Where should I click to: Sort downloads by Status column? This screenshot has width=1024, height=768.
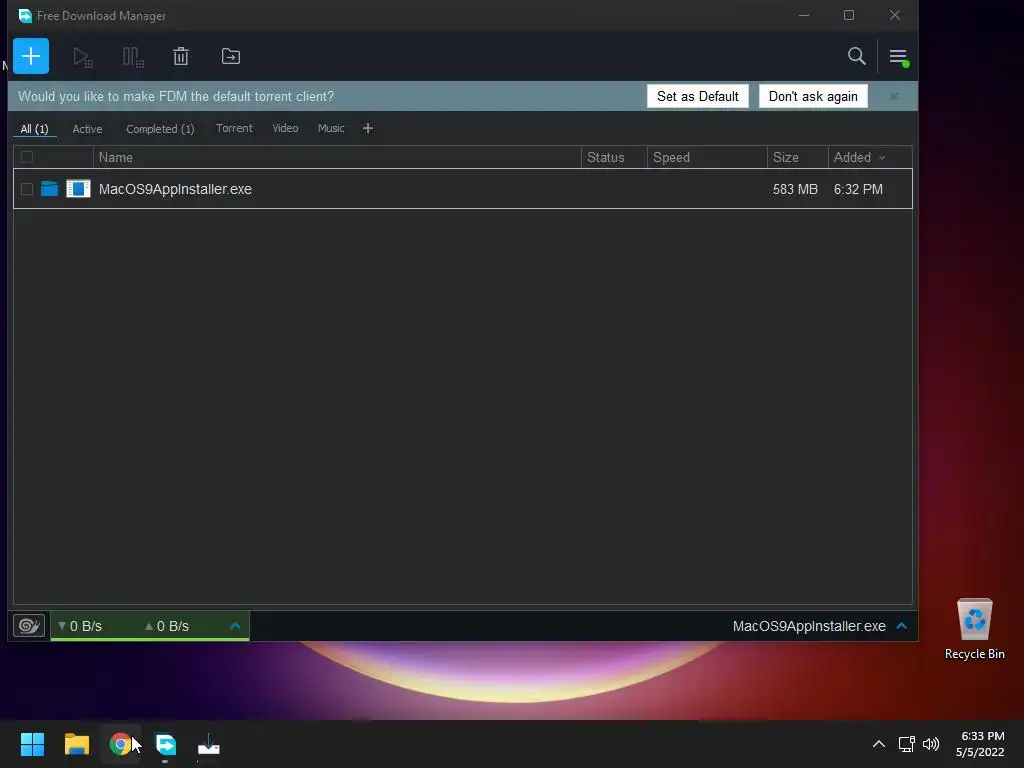coord(605,157)
